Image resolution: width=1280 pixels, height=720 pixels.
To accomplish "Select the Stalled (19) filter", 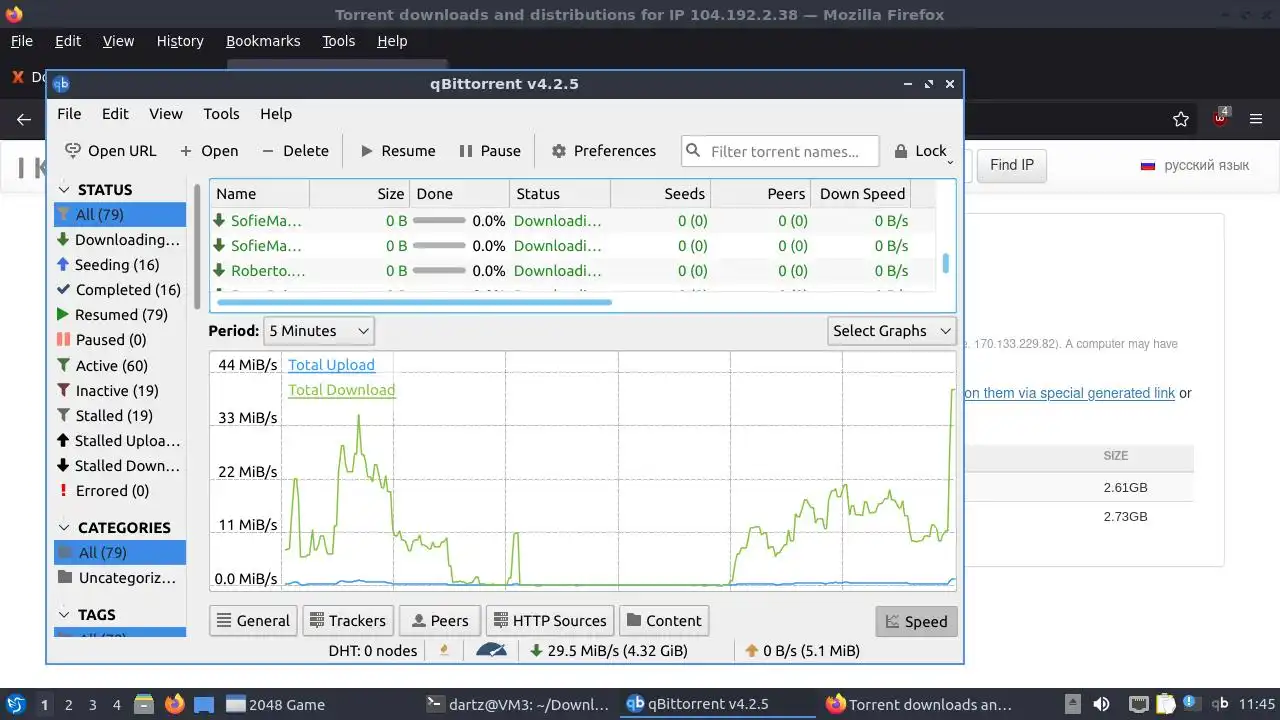I will (120, 416).
